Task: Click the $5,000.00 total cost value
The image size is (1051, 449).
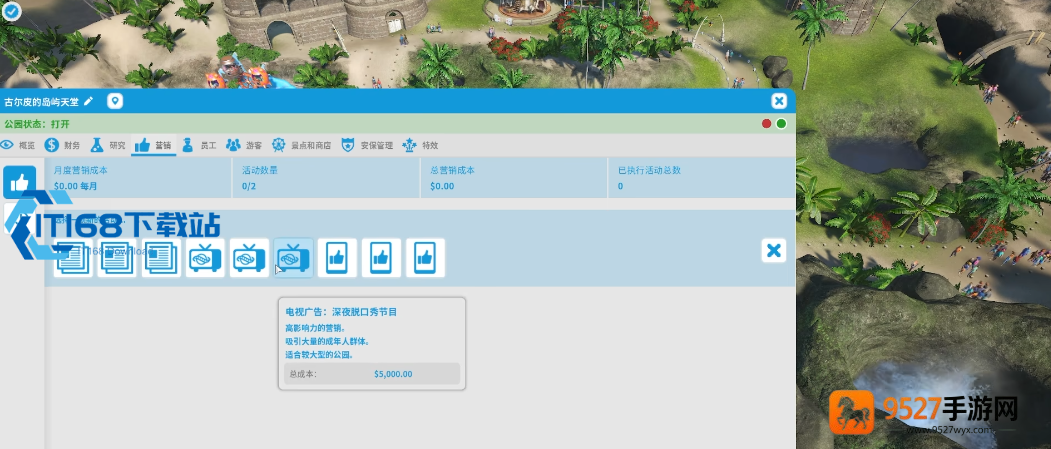Action: (393, 374)
